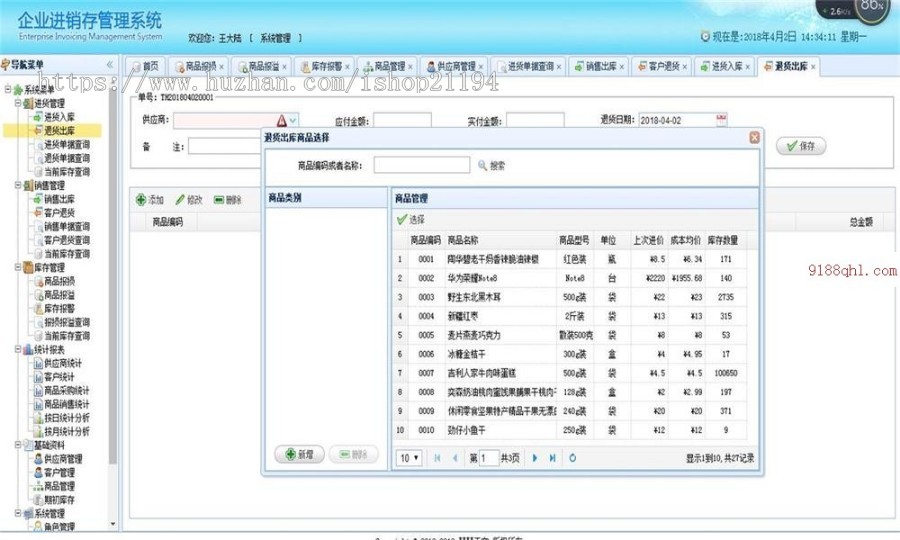Go to the previous page
This screenshot has height=540, width=900.
pyautogui.click(x=455, y=458)
